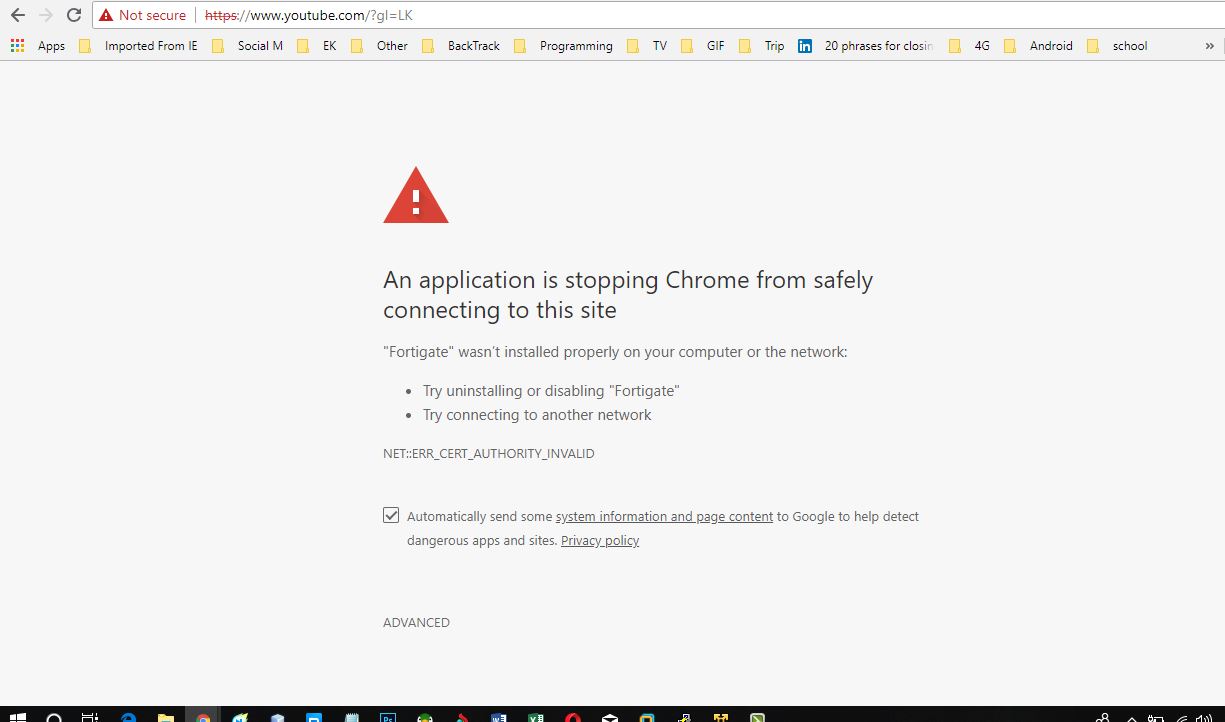This screenshot has height=722, width=1225.
Task: Go back using the browser back arrow
Action: [17, 15]
